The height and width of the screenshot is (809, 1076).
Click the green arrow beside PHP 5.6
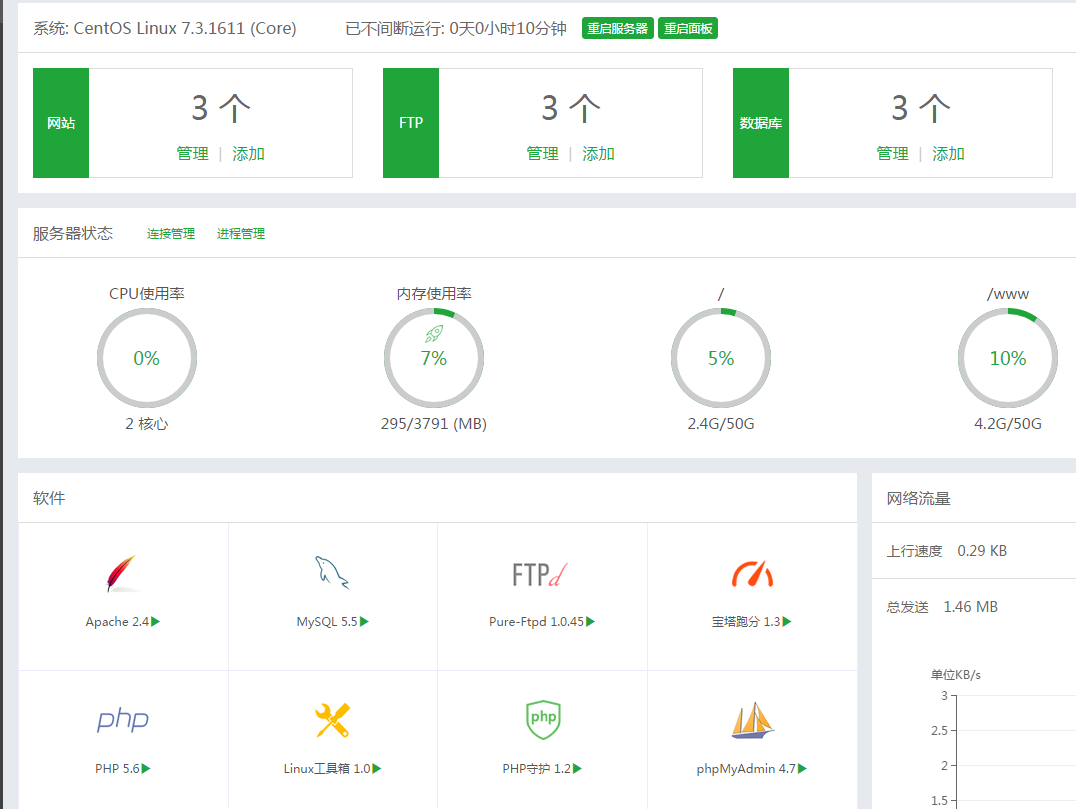pos(146,769)
